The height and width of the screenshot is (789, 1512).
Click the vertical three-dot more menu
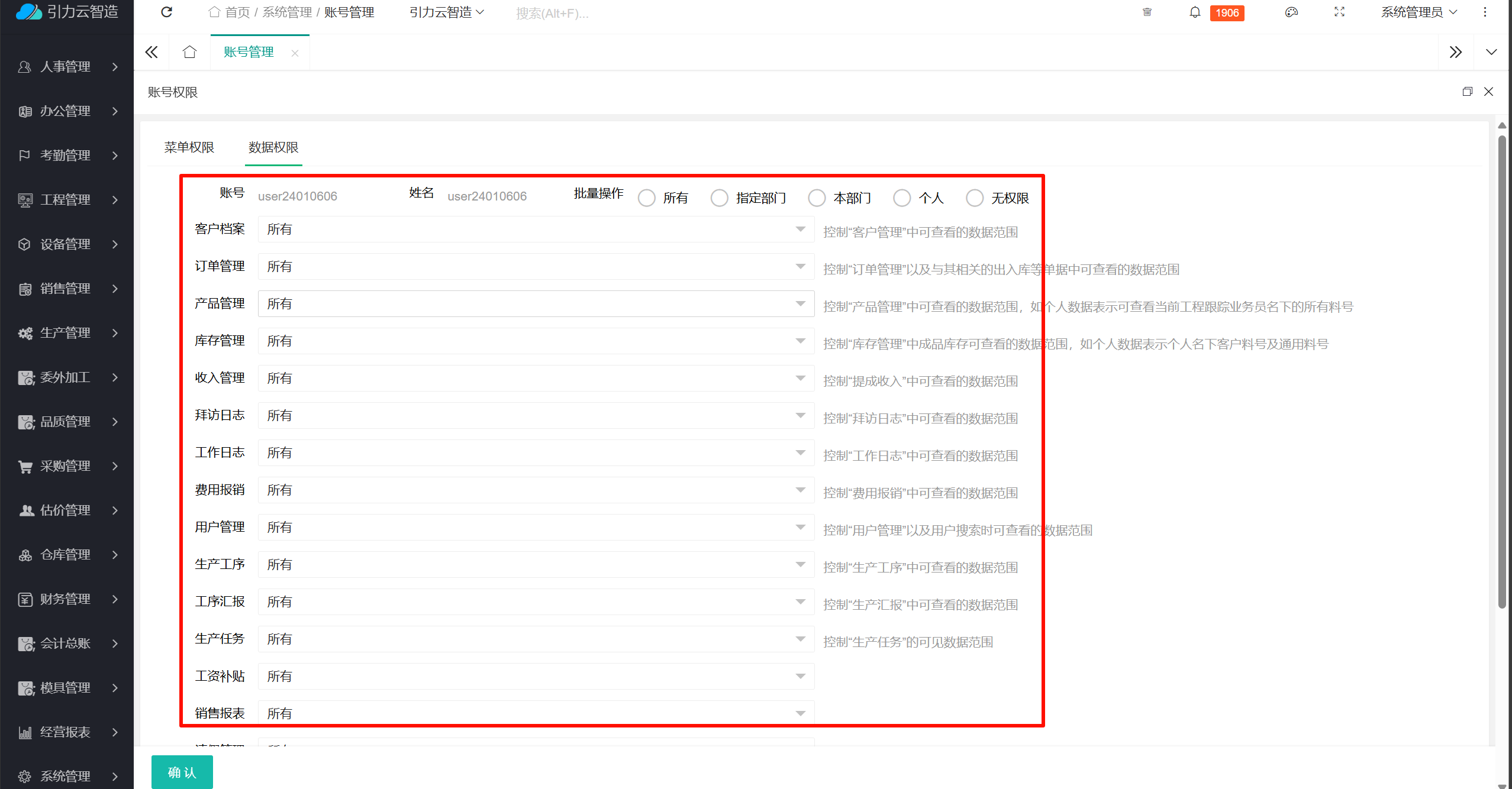point(1485,12)
